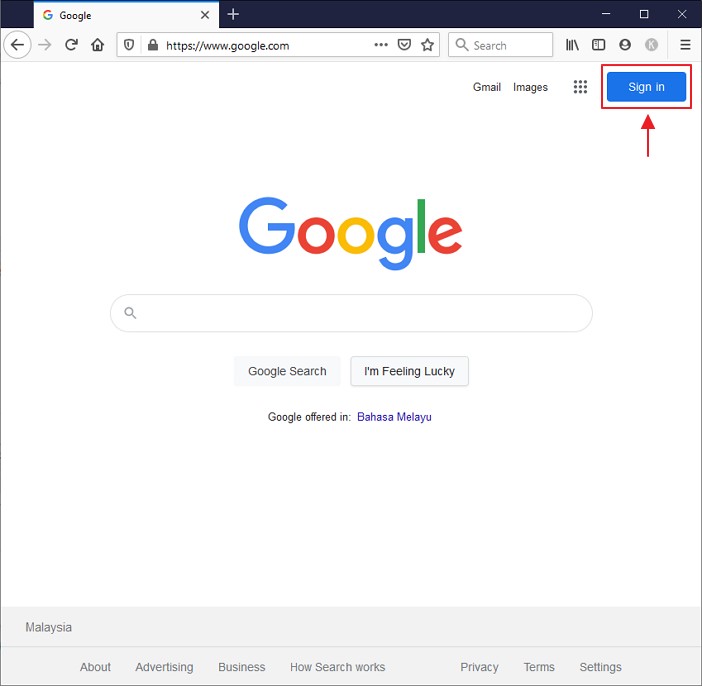Open the Settings footer menu
Image resolution: width=702 pixels, height=686 pixels.
(x=600, y=667)
